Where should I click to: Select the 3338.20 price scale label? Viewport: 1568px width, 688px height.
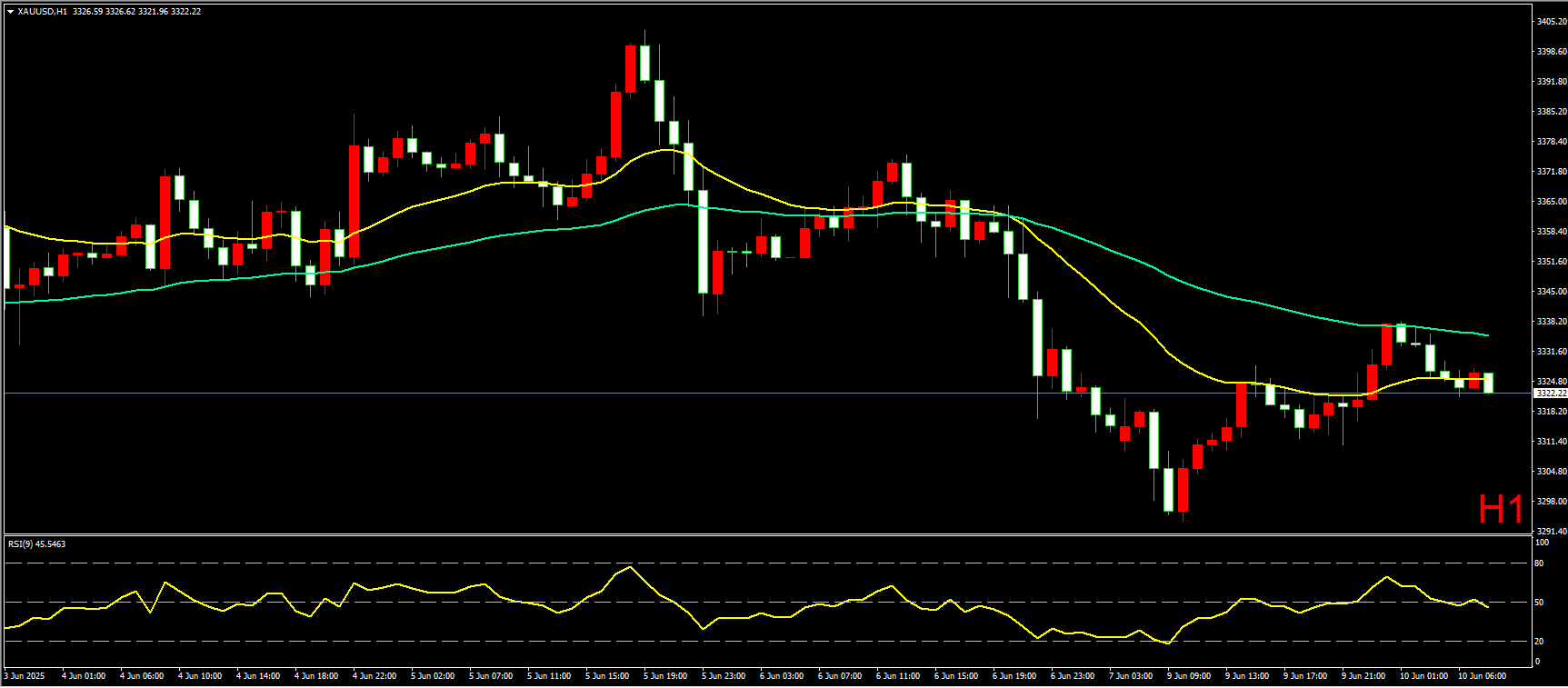1552,322
